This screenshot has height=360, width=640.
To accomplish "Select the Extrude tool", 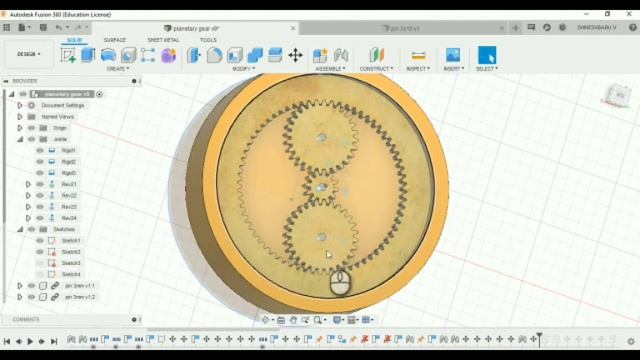I will tap(88, 55).
